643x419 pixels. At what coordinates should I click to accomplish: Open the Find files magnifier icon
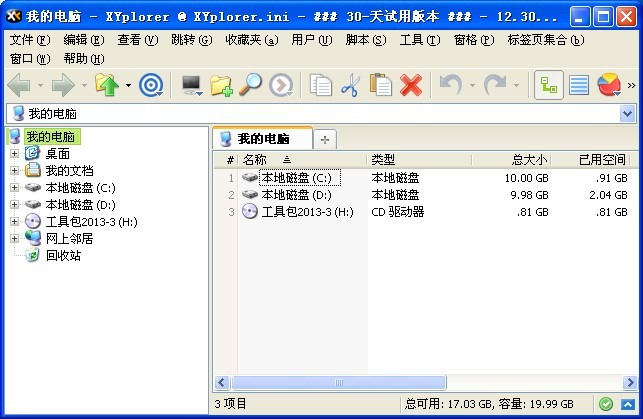pos(251,85)
